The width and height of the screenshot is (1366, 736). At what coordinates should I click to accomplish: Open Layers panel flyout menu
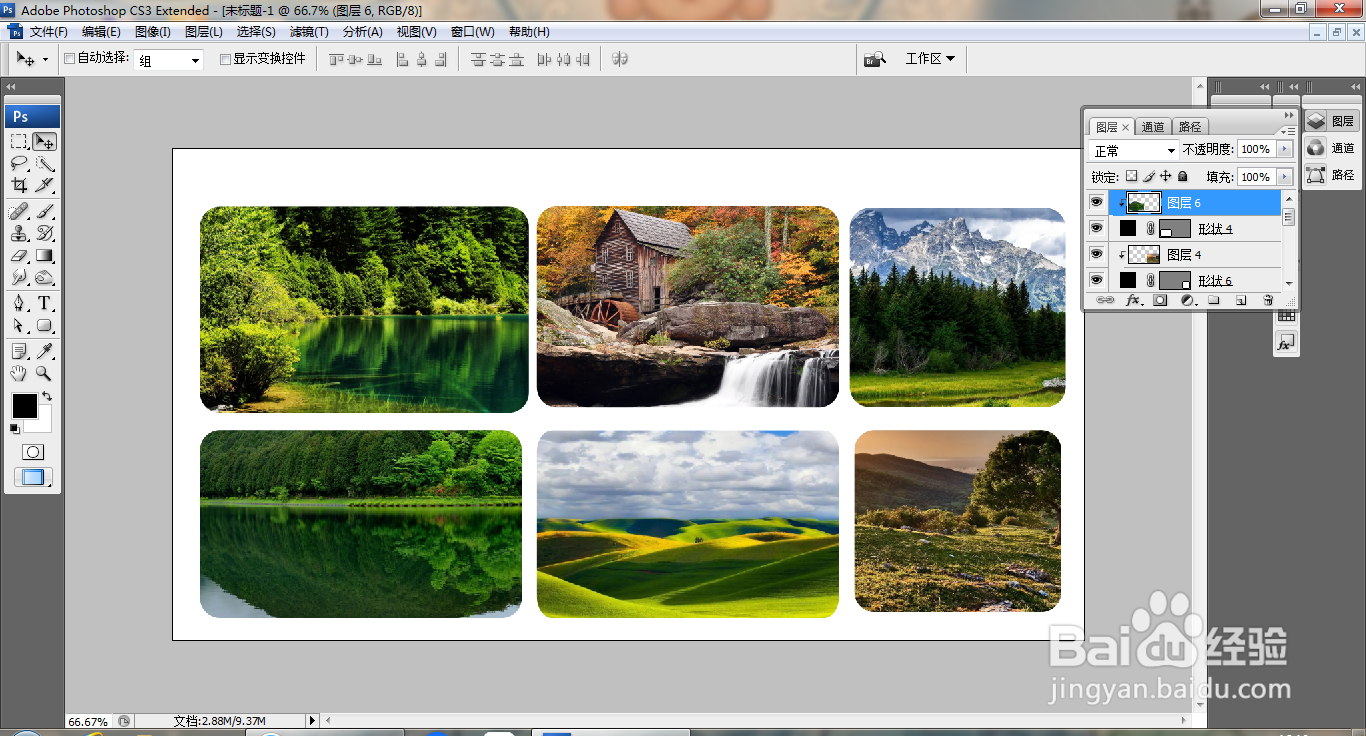[x=1290, y=130]
